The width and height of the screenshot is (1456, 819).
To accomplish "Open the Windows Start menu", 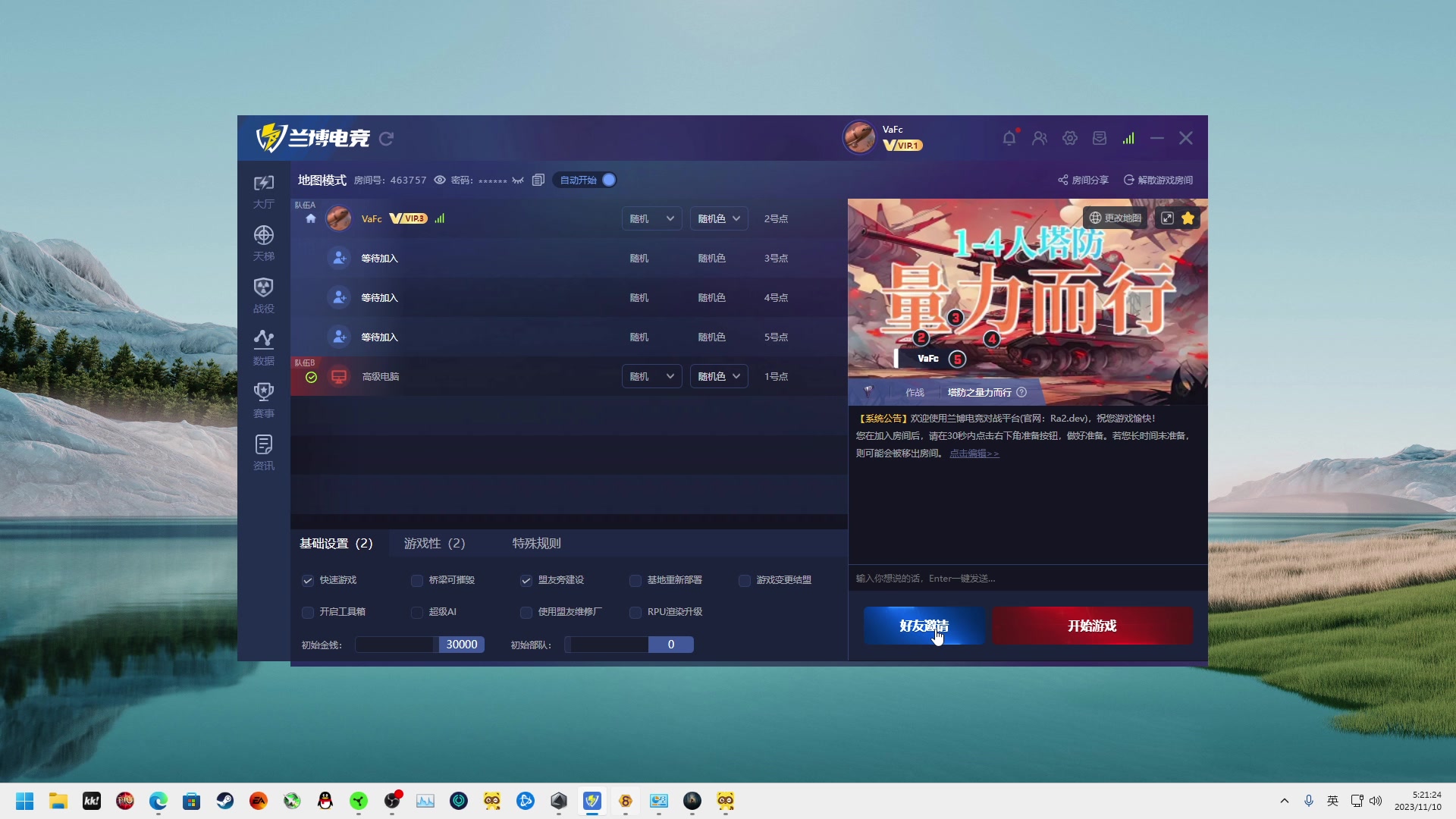I will pyautogui.click(x=25, y=801).
